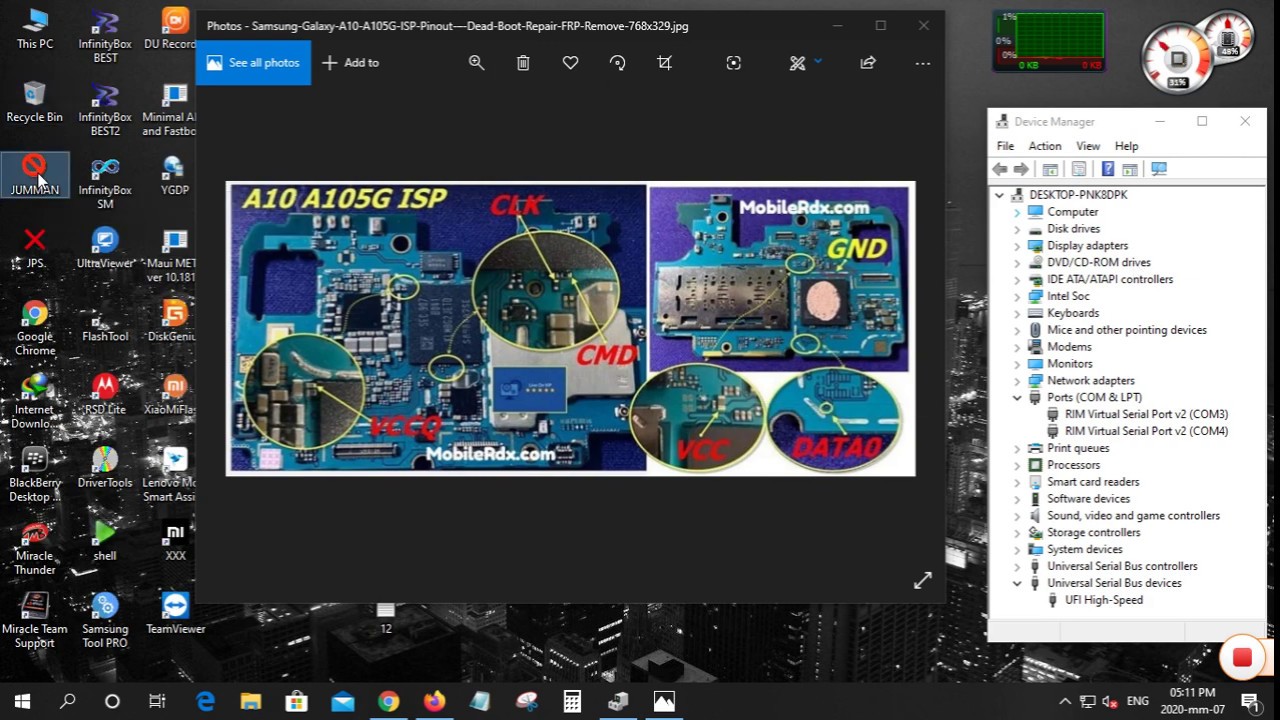Click Show/Hide Console Tree toolbar icon
Screen dimensions: 1280x720
1050,169
